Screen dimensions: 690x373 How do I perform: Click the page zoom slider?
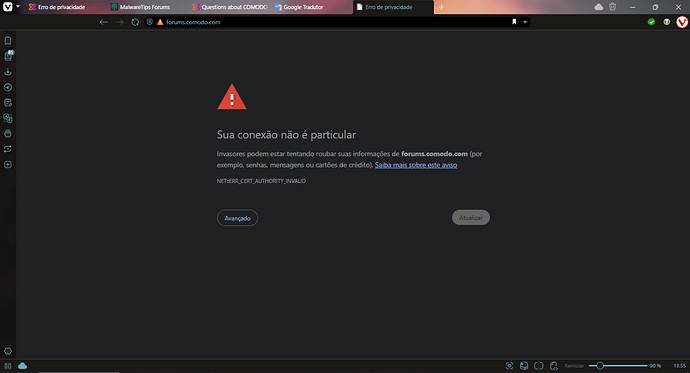coord(618,366)
